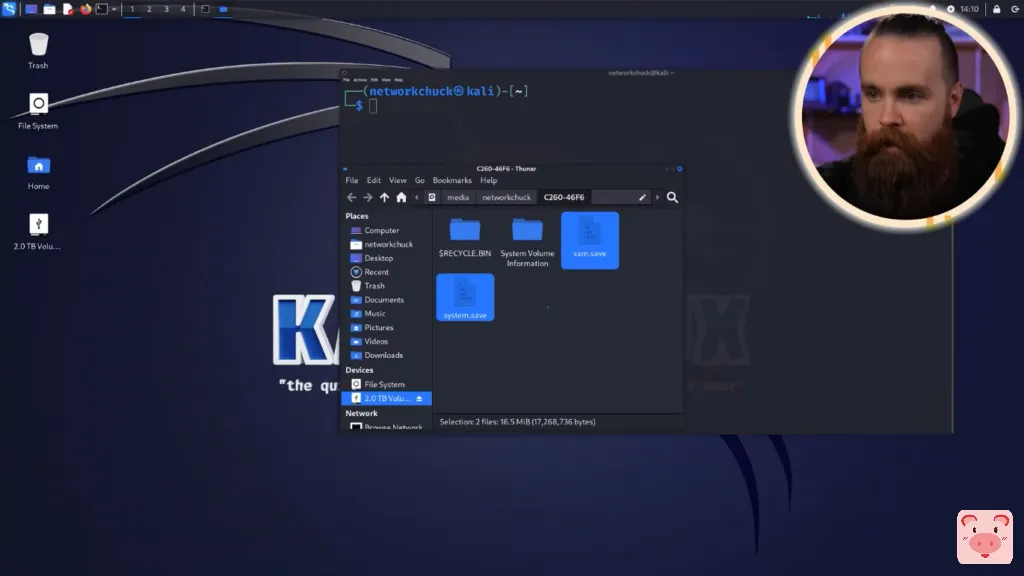The image size is (1024, 576).
Task: Open the Kali applications menu
Action: [x=9, y=9]
